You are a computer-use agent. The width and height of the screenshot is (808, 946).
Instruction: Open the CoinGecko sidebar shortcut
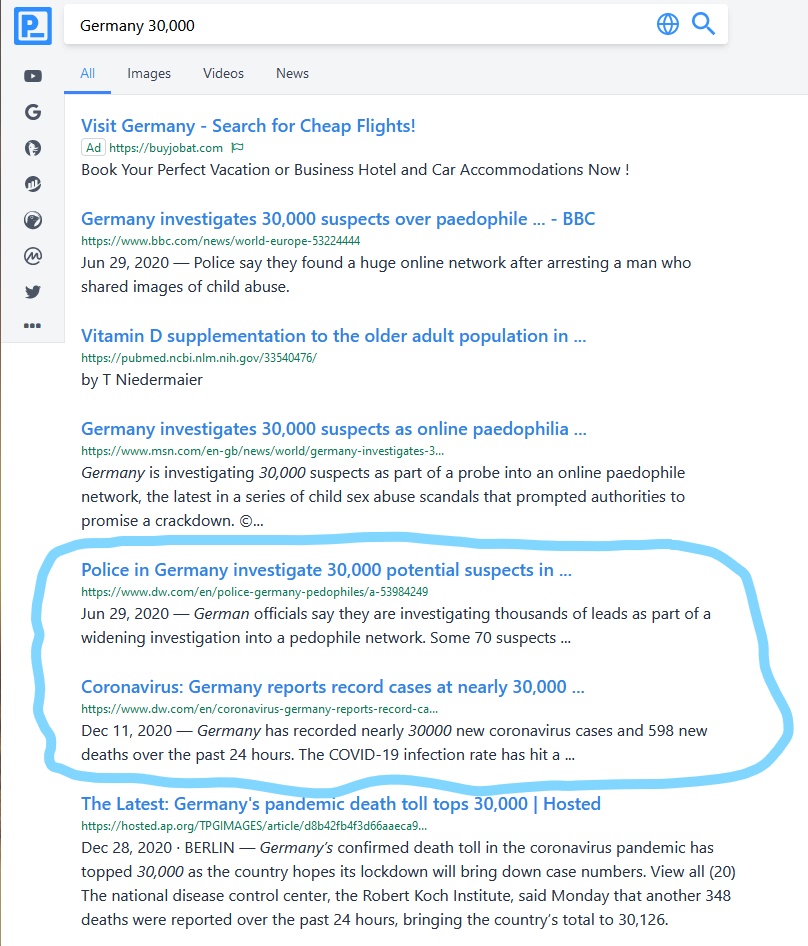[x=33, y=220]
